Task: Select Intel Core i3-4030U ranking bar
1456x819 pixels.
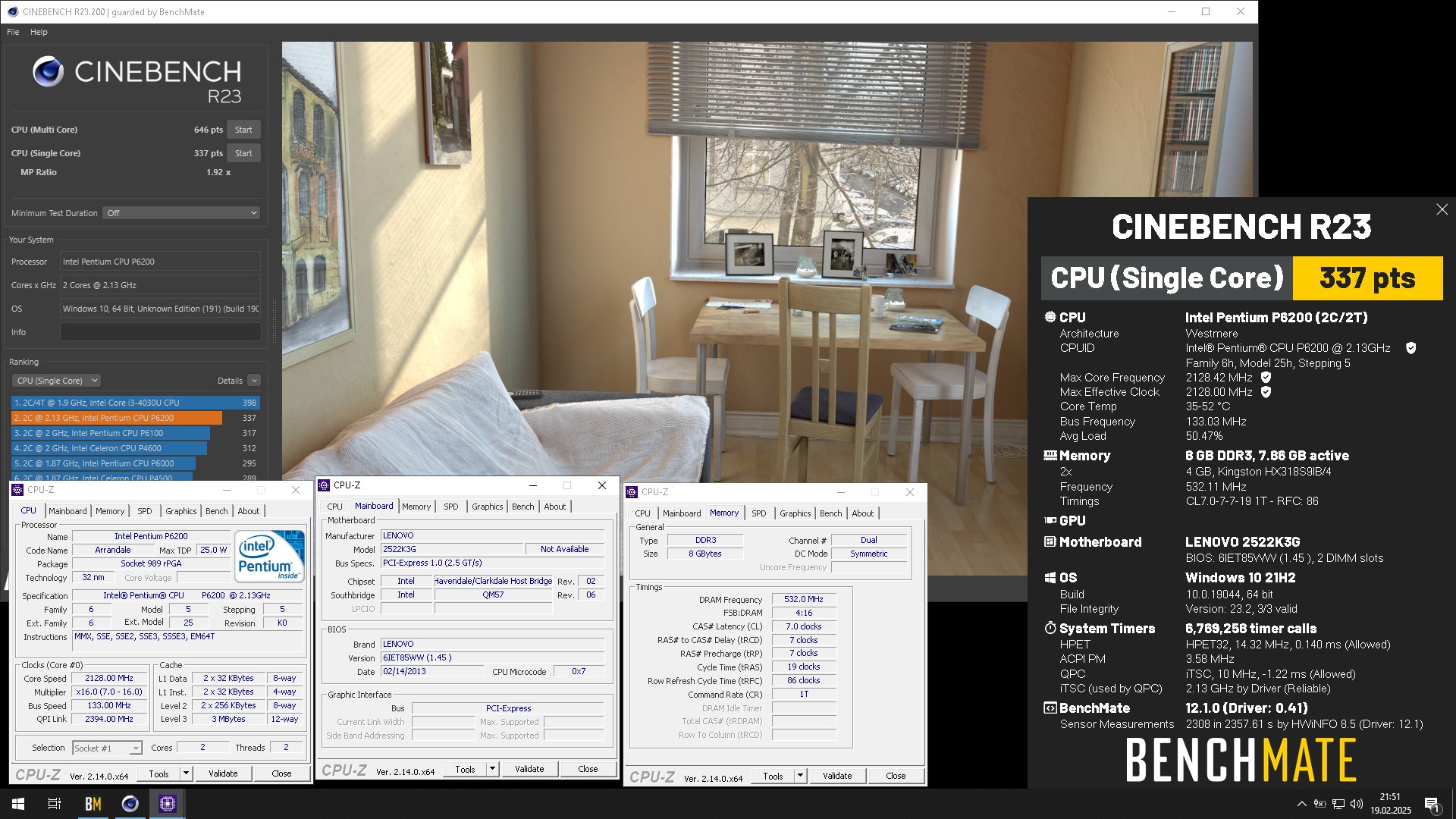Action: tap(136, 403)
